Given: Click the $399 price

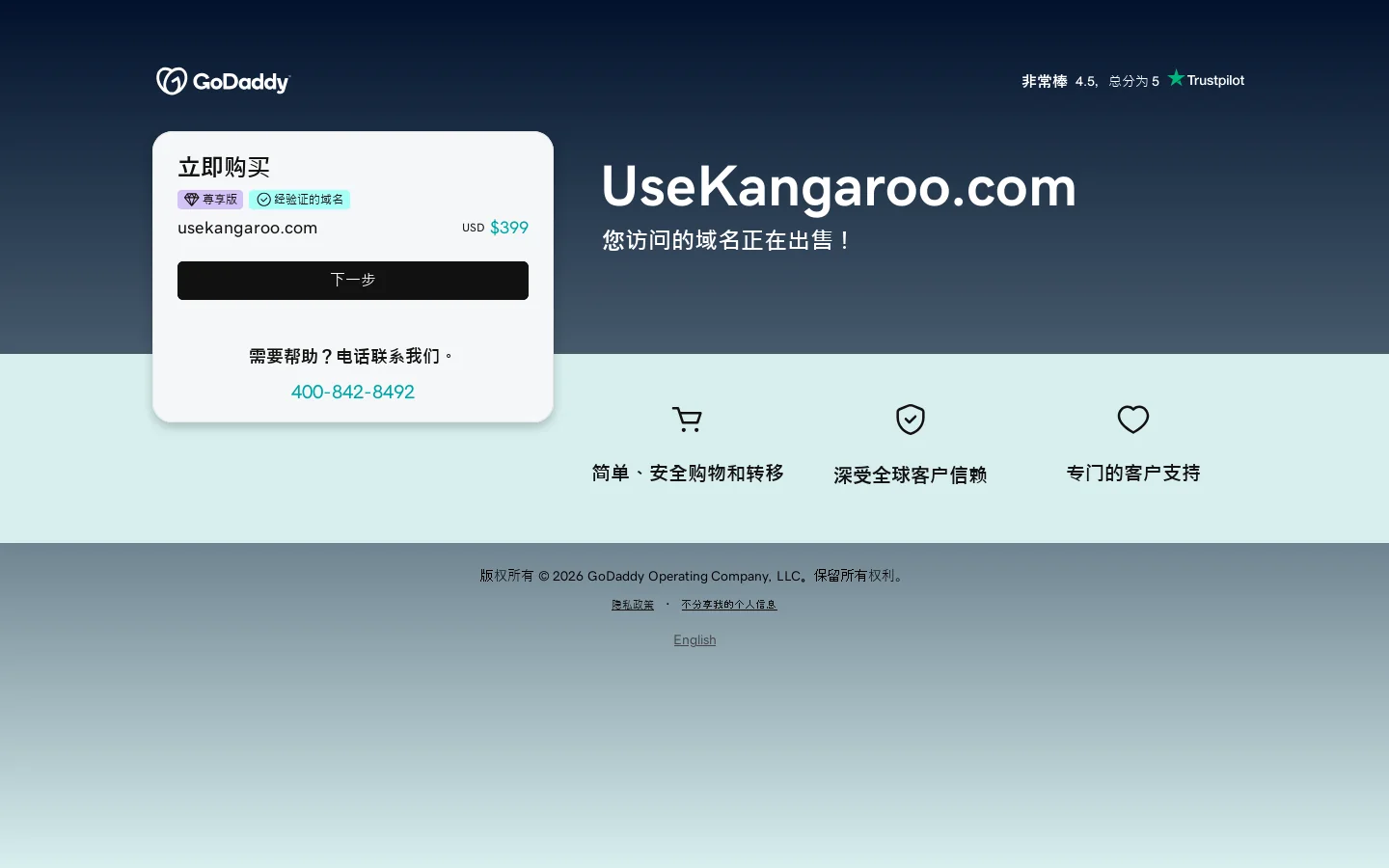Looking at the screenshot, I should point(509,228).
